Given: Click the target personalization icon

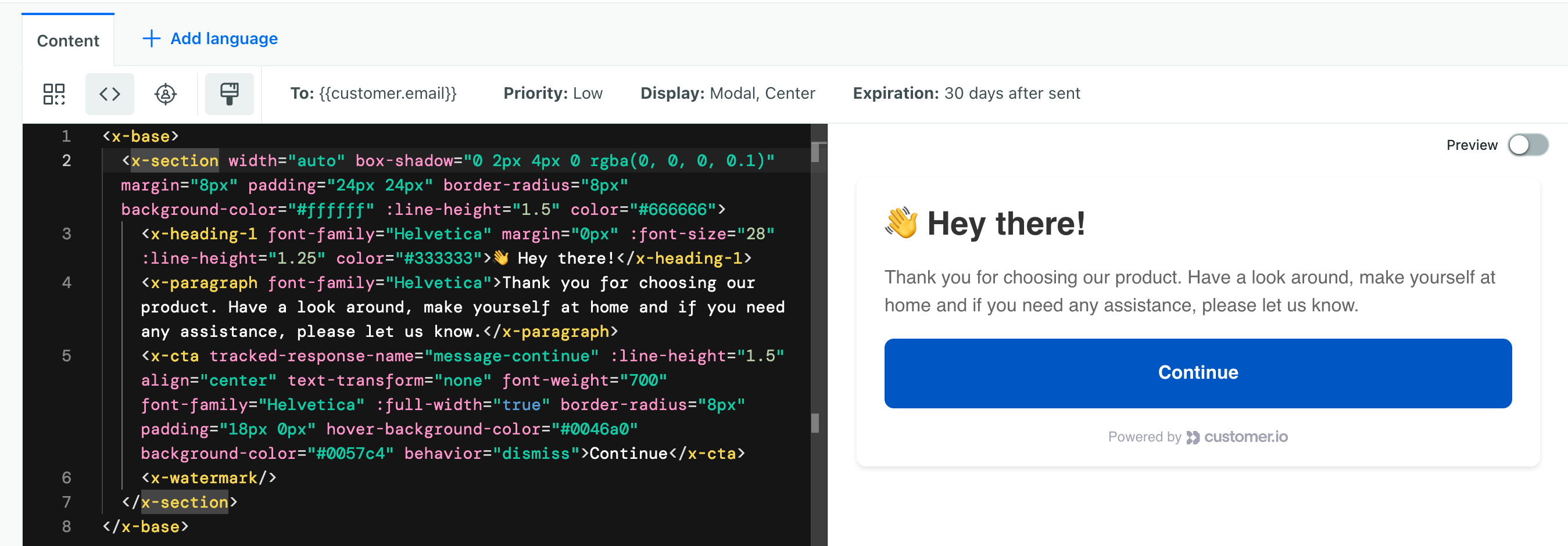Looking at the screenshot, I should [165, 94].
